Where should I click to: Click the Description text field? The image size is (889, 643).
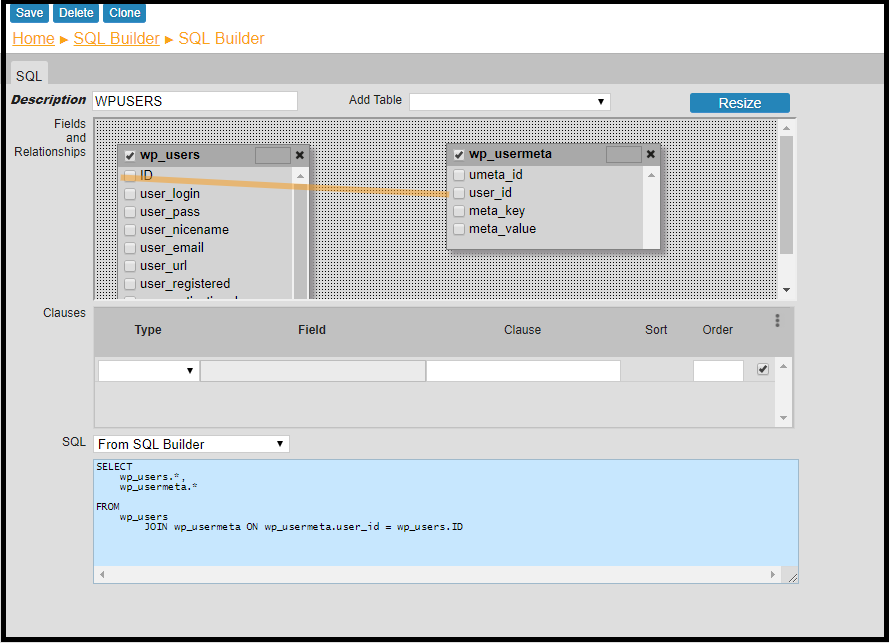(195, 101)
